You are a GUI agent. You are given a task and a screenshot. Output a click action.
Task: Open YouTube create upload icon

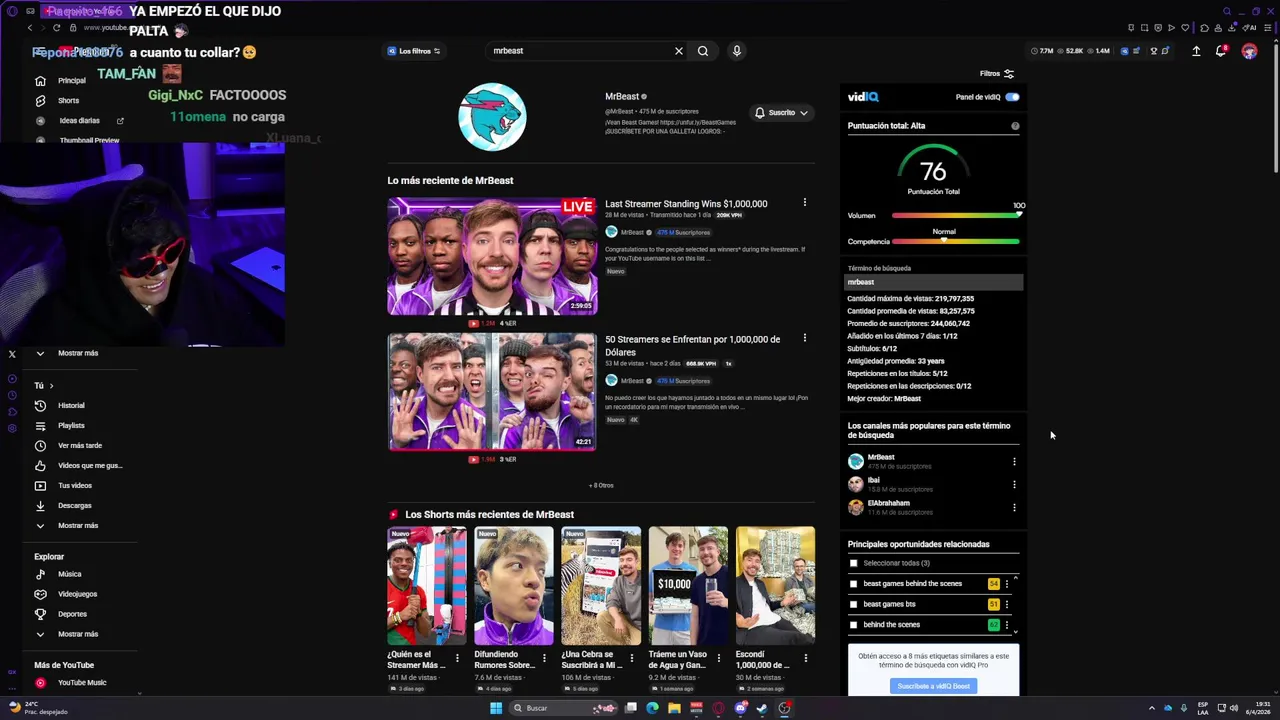pos(1196,51)
